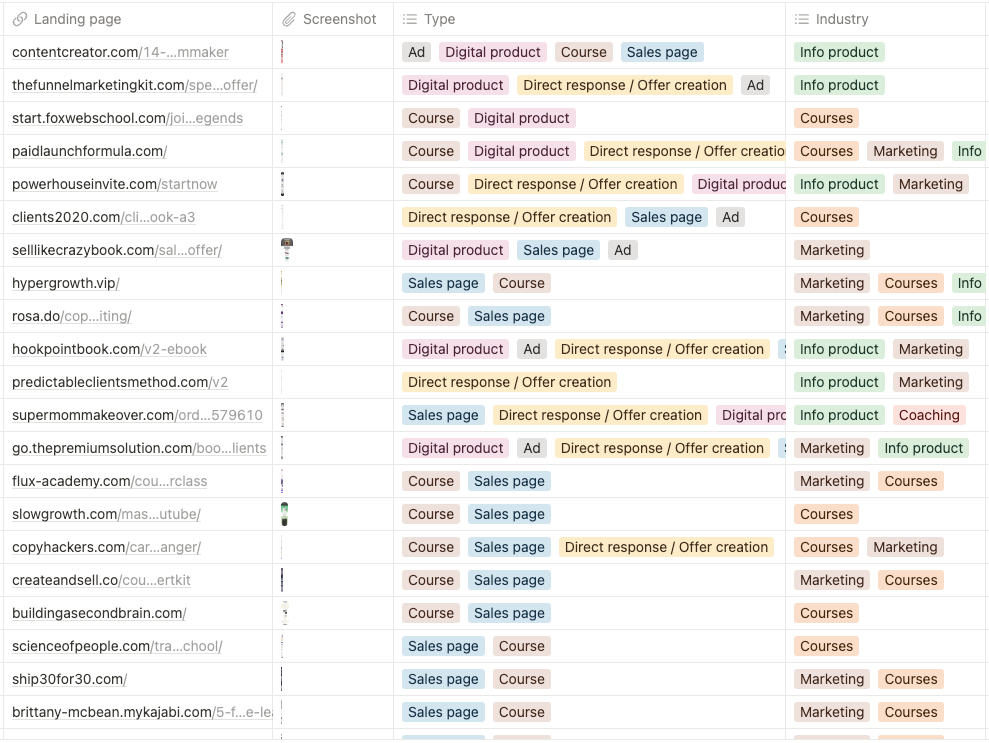The width and height of the screenshot is (989, 743).
Task: Click Digital product tag in contentcreator.com row
Action: 493,52
